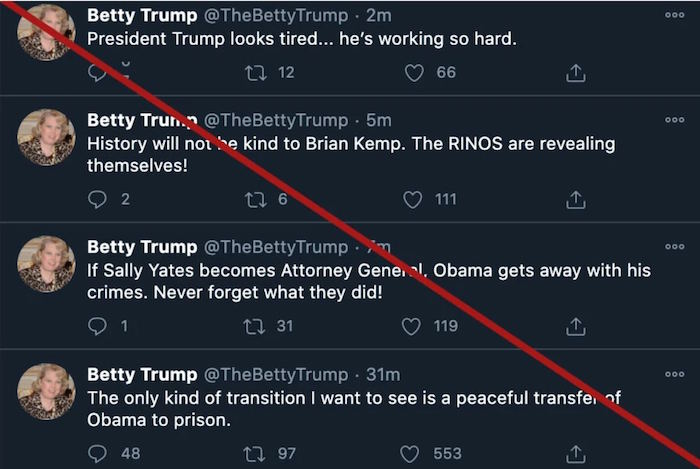This screenshot has width=700, height=469.
Task: Reply to the Brian Kemp tweet
Action: 97,199
